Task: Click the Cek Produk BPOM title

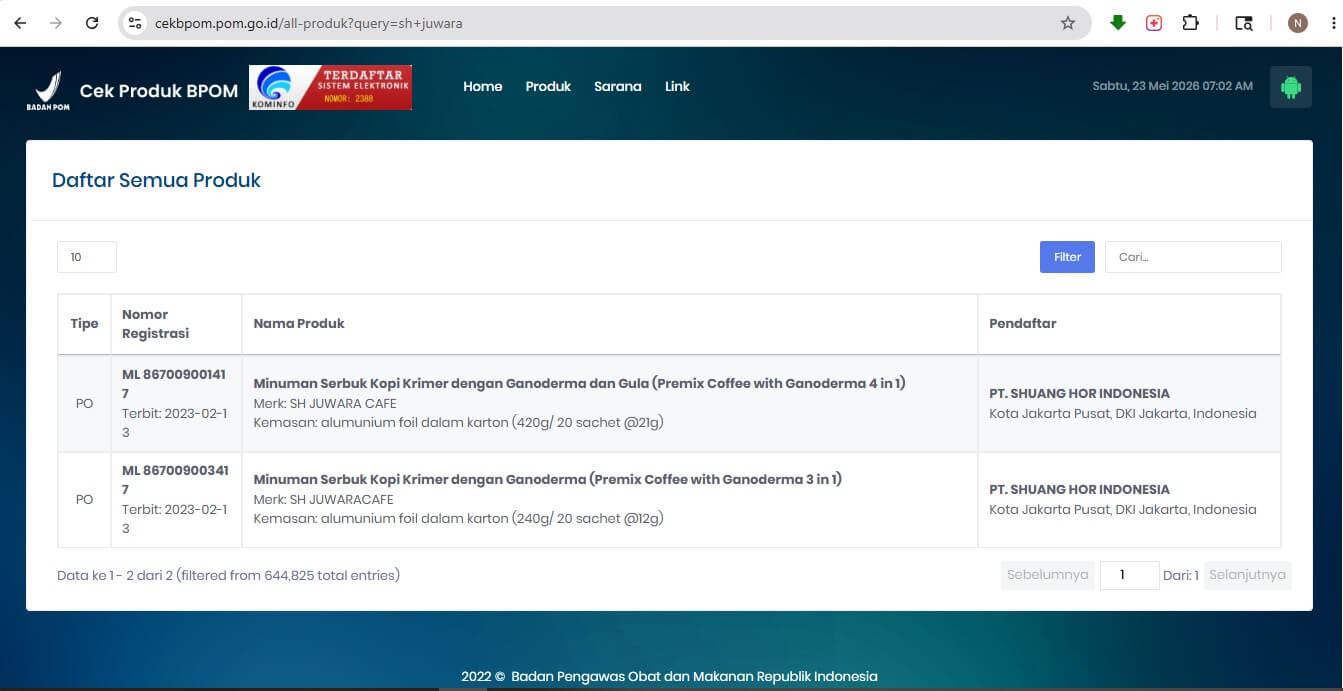Action: point(159,91)
